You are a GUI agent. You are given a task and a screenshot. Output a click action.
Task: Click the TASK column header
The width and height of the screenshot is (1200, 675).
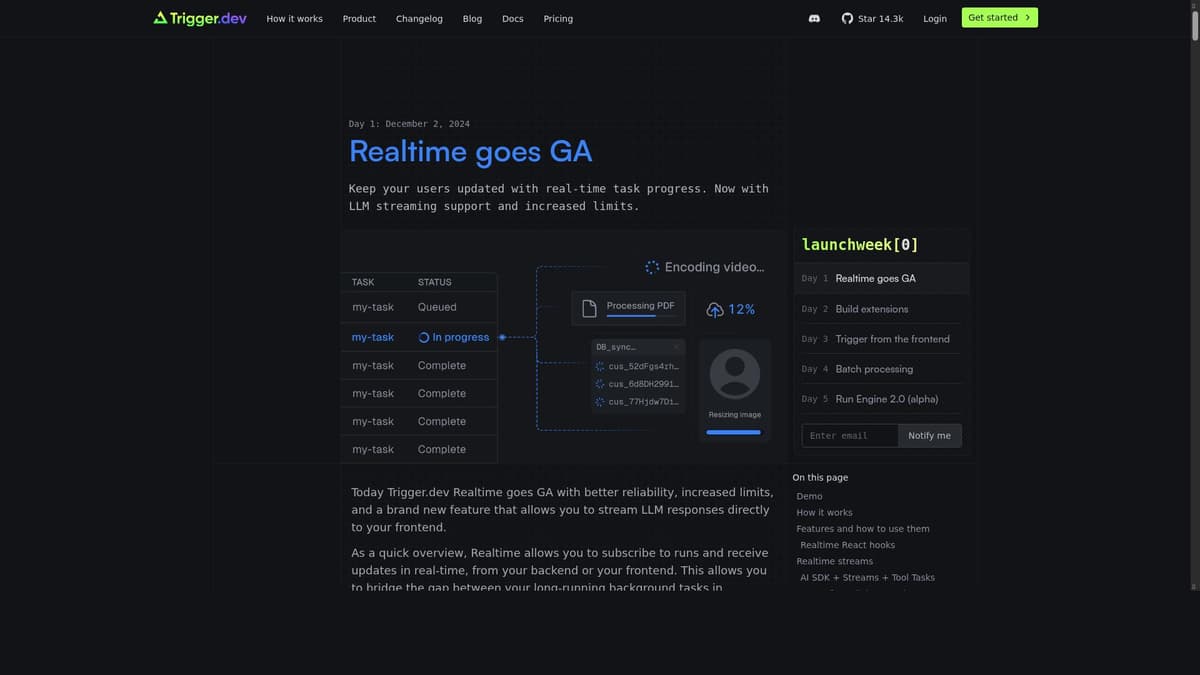(363, 282)
